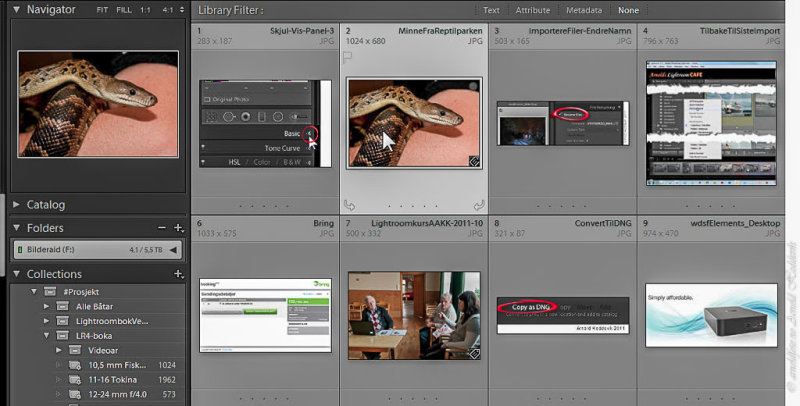Expand the Catalog panel
Screen dimensions: 800x406
(x=16, y=205)
